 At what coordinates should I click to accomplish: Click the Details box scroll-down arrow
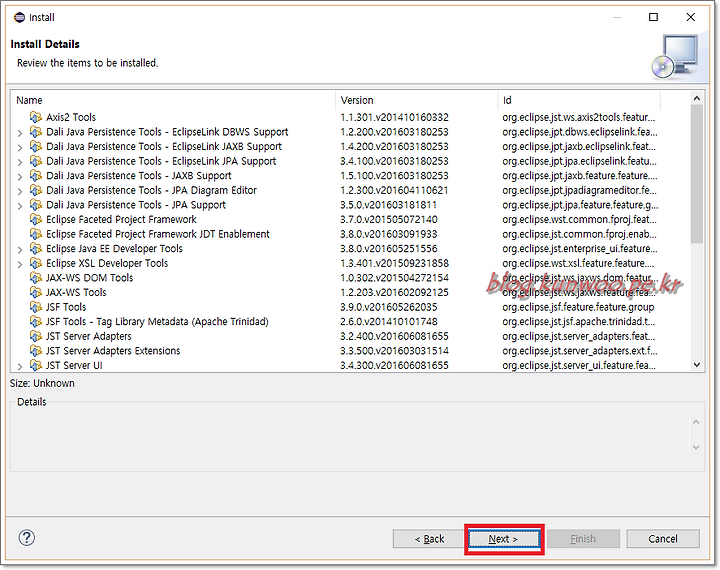click(x=696, y=447)
